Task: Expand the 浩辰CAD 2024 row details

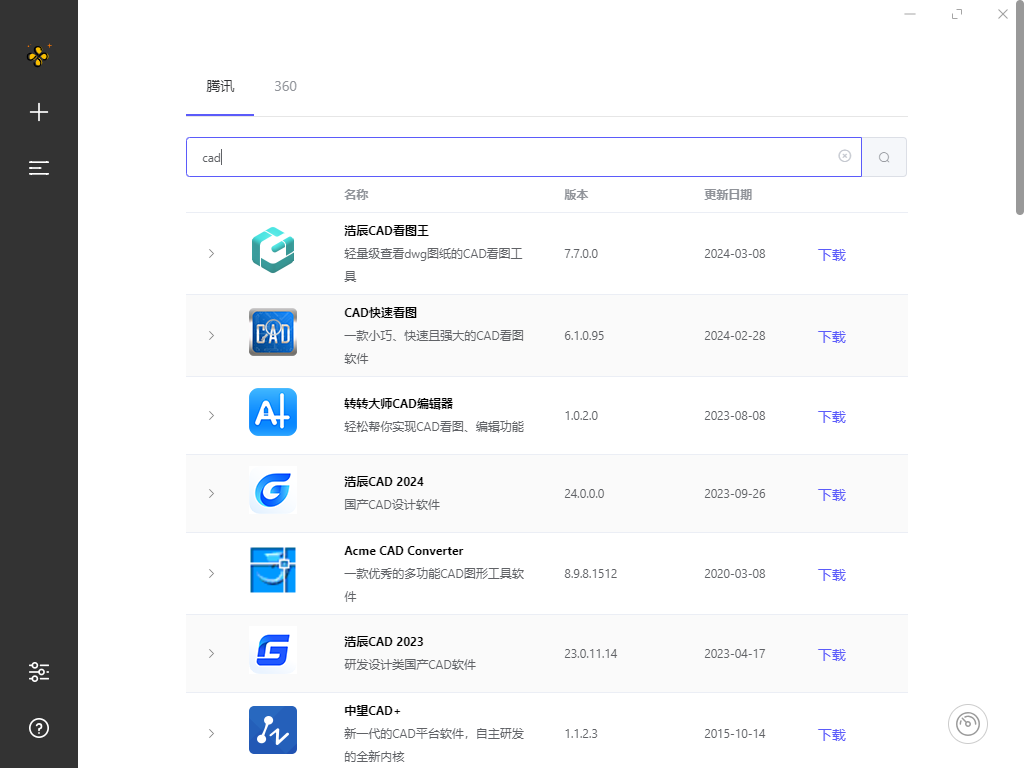Action: click(x=211, y=493)
